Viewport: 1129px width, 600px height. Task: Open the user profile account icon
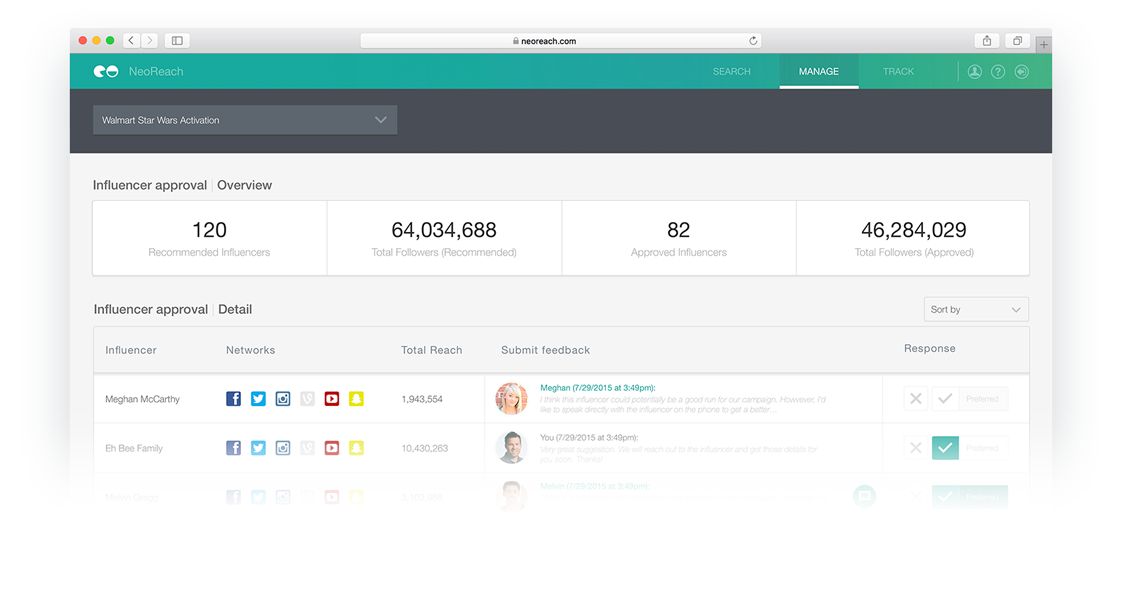pyautogui.click(x=974, y=71)
